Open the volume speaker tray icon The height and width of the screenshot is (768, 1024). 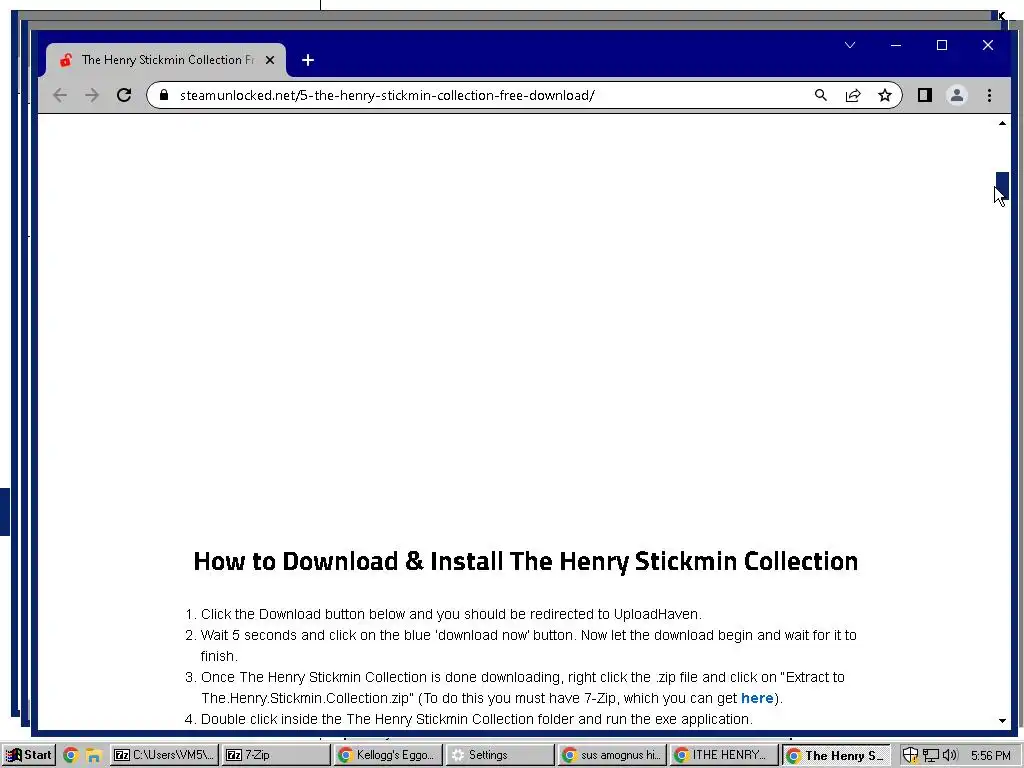(950, 756)
